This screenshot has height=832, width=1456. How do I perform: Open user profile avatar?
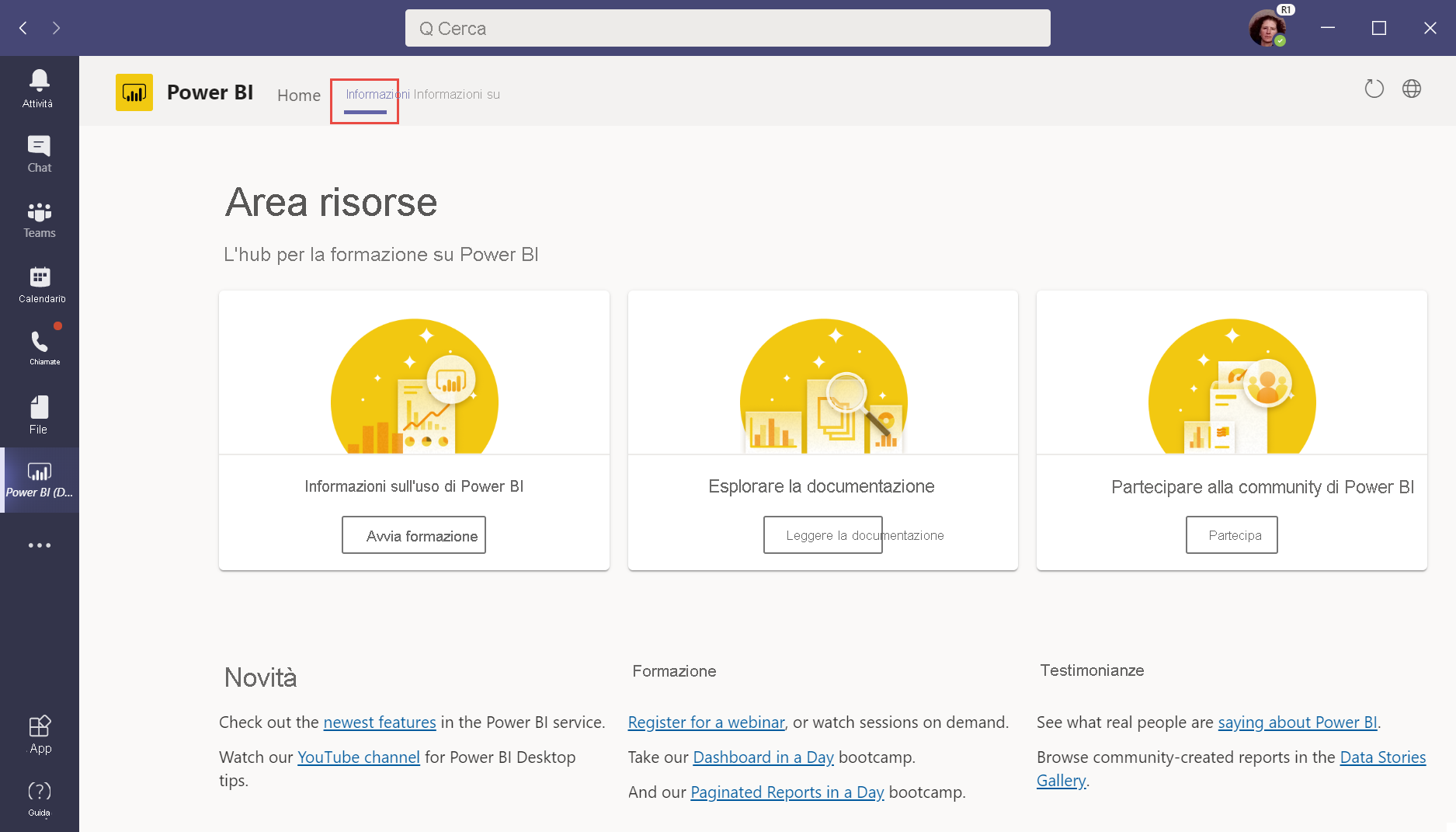1267,28
